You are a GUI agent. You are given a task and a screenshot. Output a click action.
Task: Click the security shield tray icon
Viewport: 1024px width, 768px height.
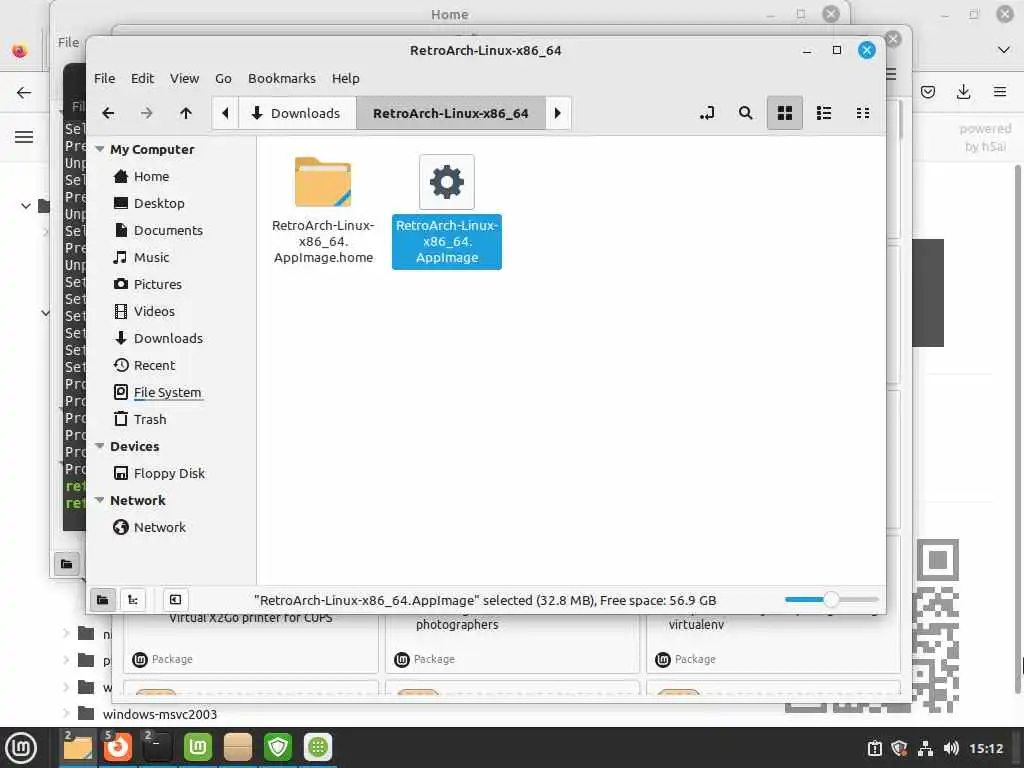[x=899, y=748]
